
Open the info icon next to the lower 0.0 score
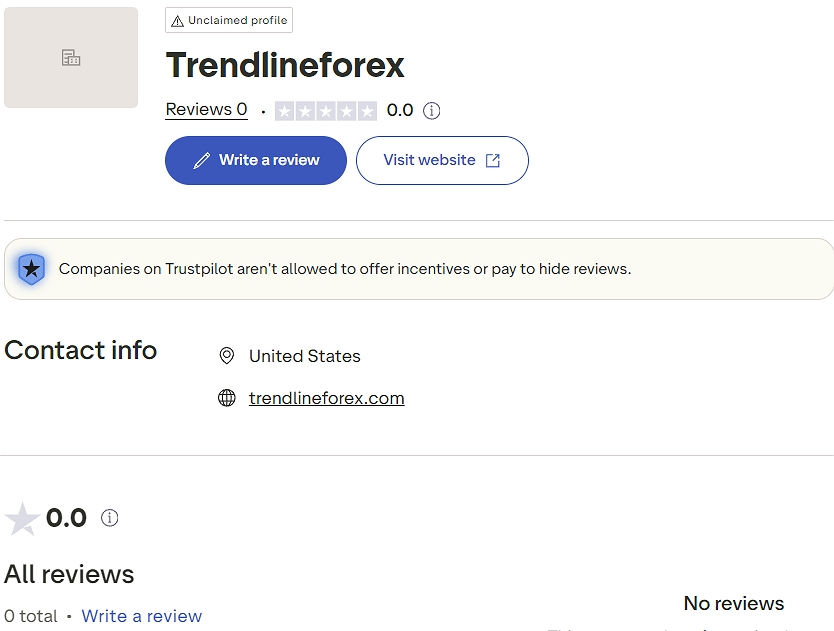coord(110,518)
